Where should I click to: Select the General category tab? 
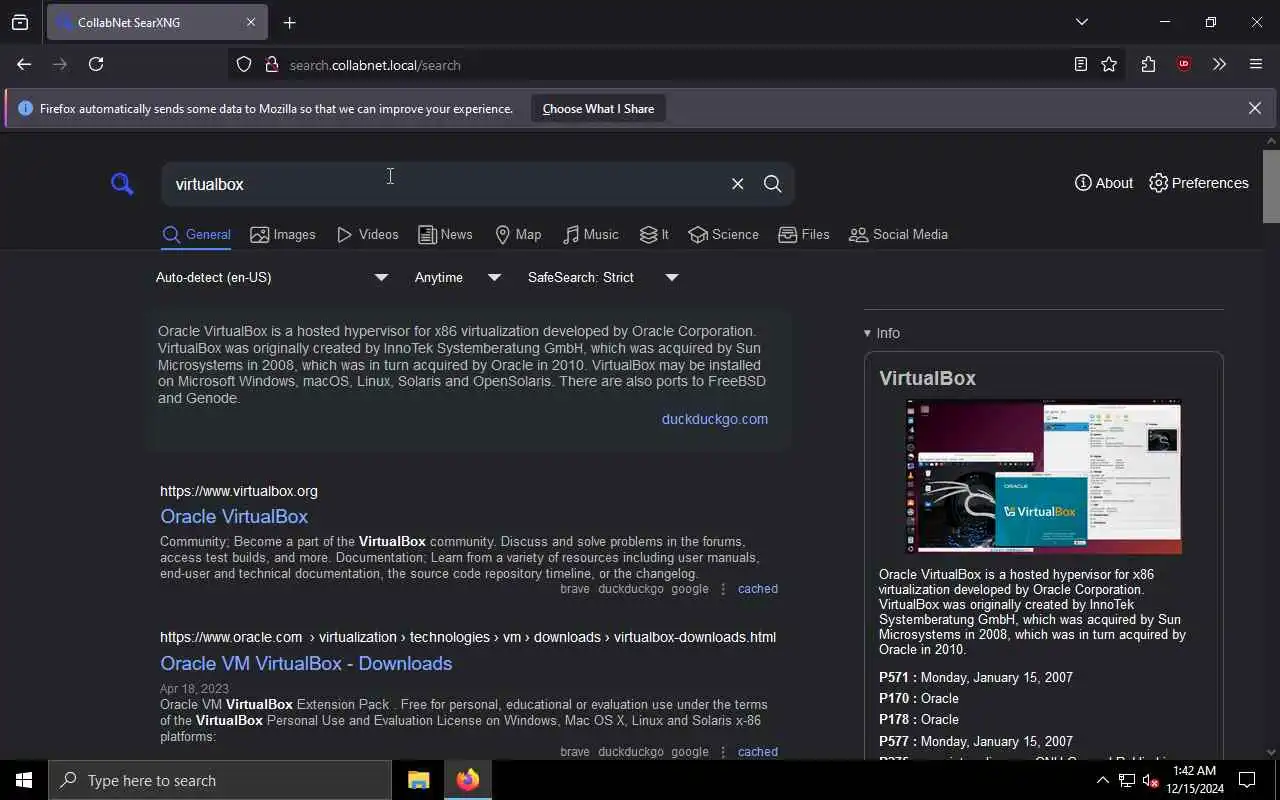[197, 235]
